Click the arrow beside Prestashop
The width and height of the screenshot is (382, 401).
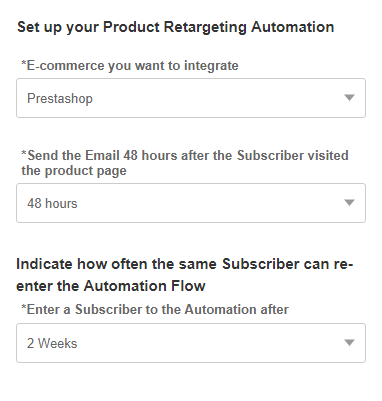point(349,98)
